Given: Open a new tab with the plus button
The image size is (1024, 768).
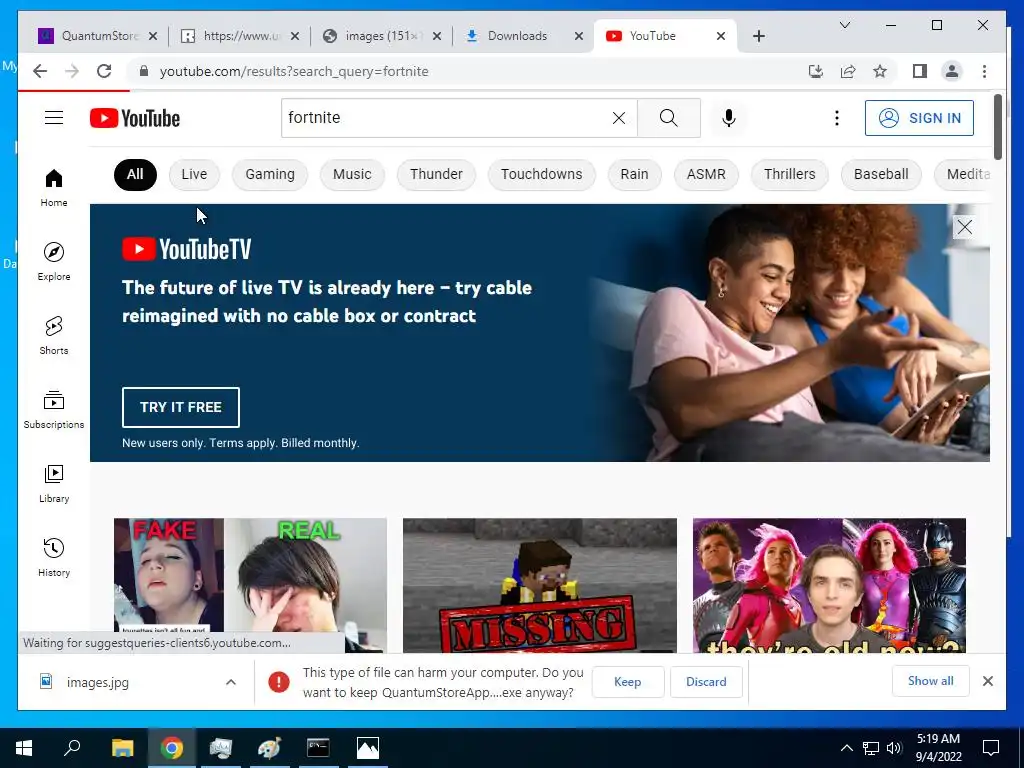Looking at the screenshot, I should pyautogui.click(x=758, y=36).
